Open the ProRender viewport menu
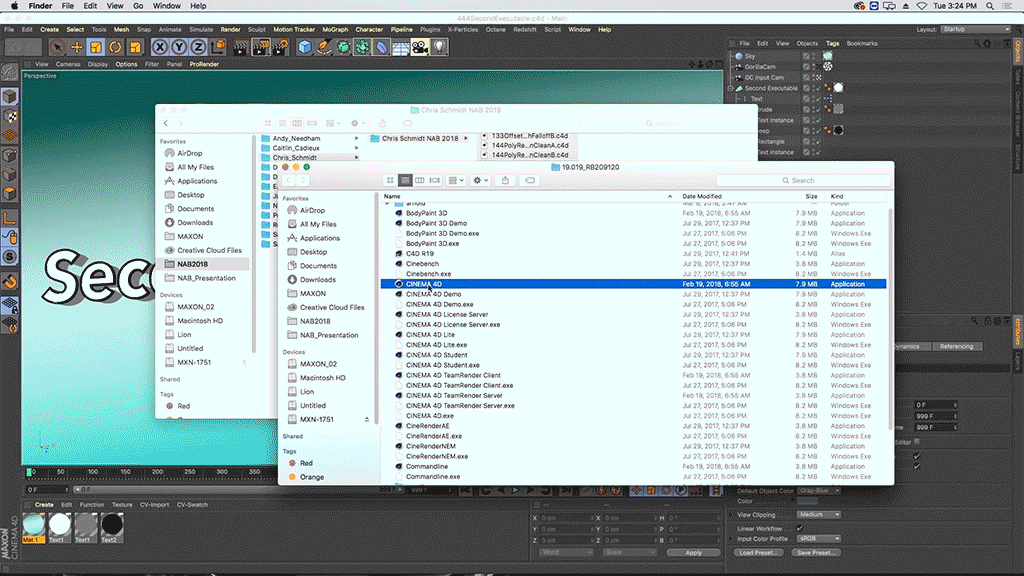Screen dimensions: 1024x576 coord(204,65)
